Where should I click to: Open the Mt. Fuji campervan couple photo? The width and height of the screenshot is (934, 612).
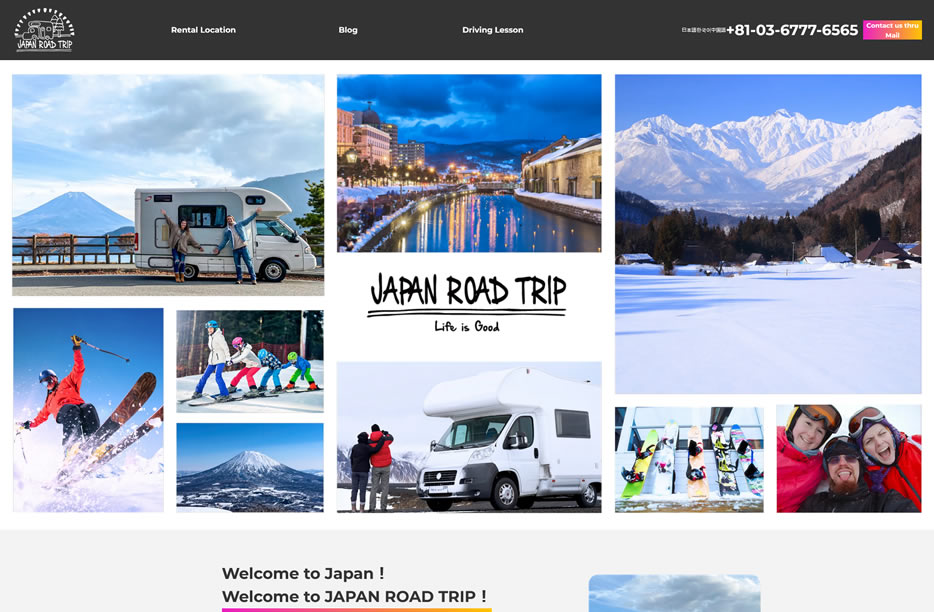[168, 185]
